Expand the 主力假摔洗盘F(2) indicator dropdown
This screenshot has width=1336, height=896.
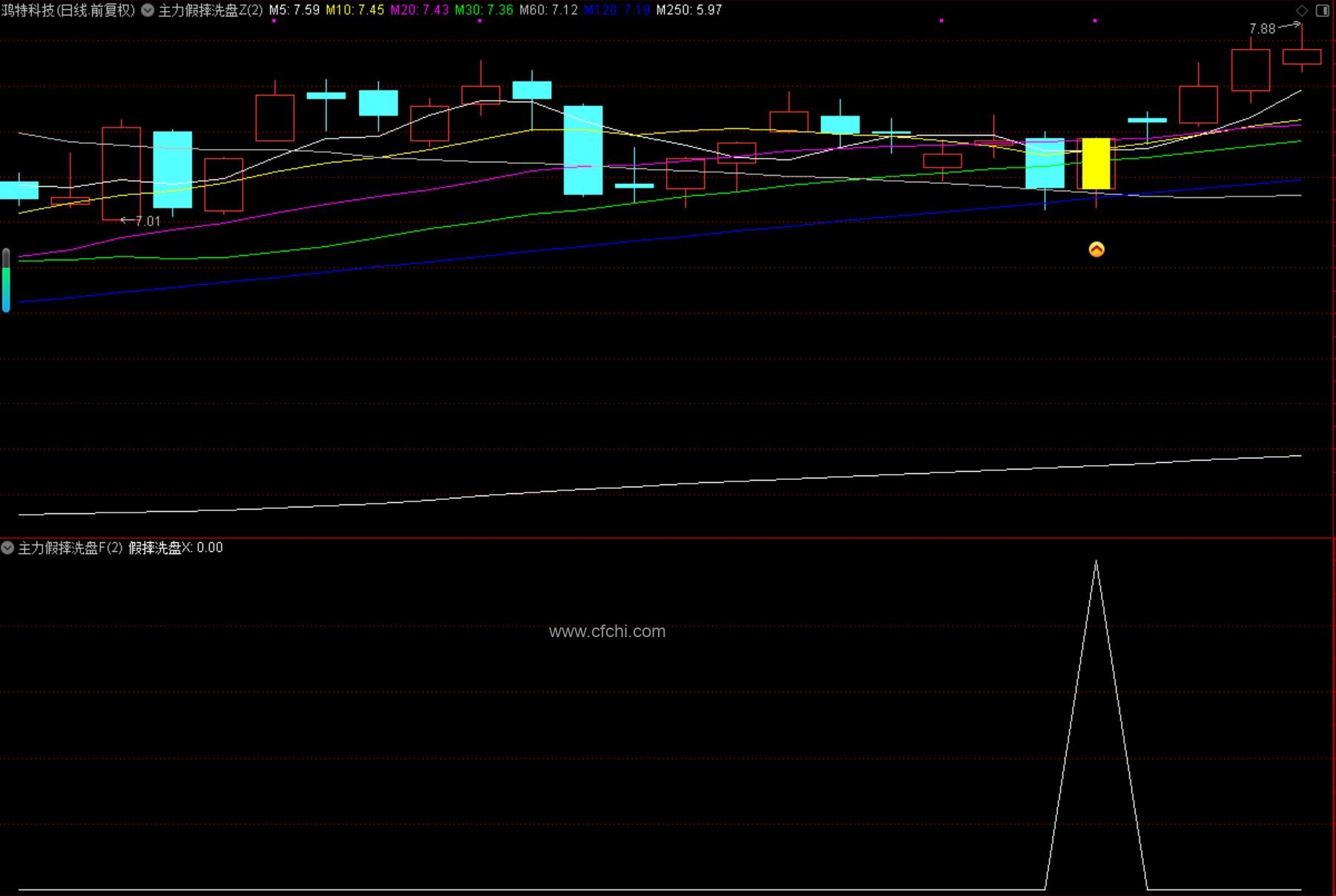[7, 548]
